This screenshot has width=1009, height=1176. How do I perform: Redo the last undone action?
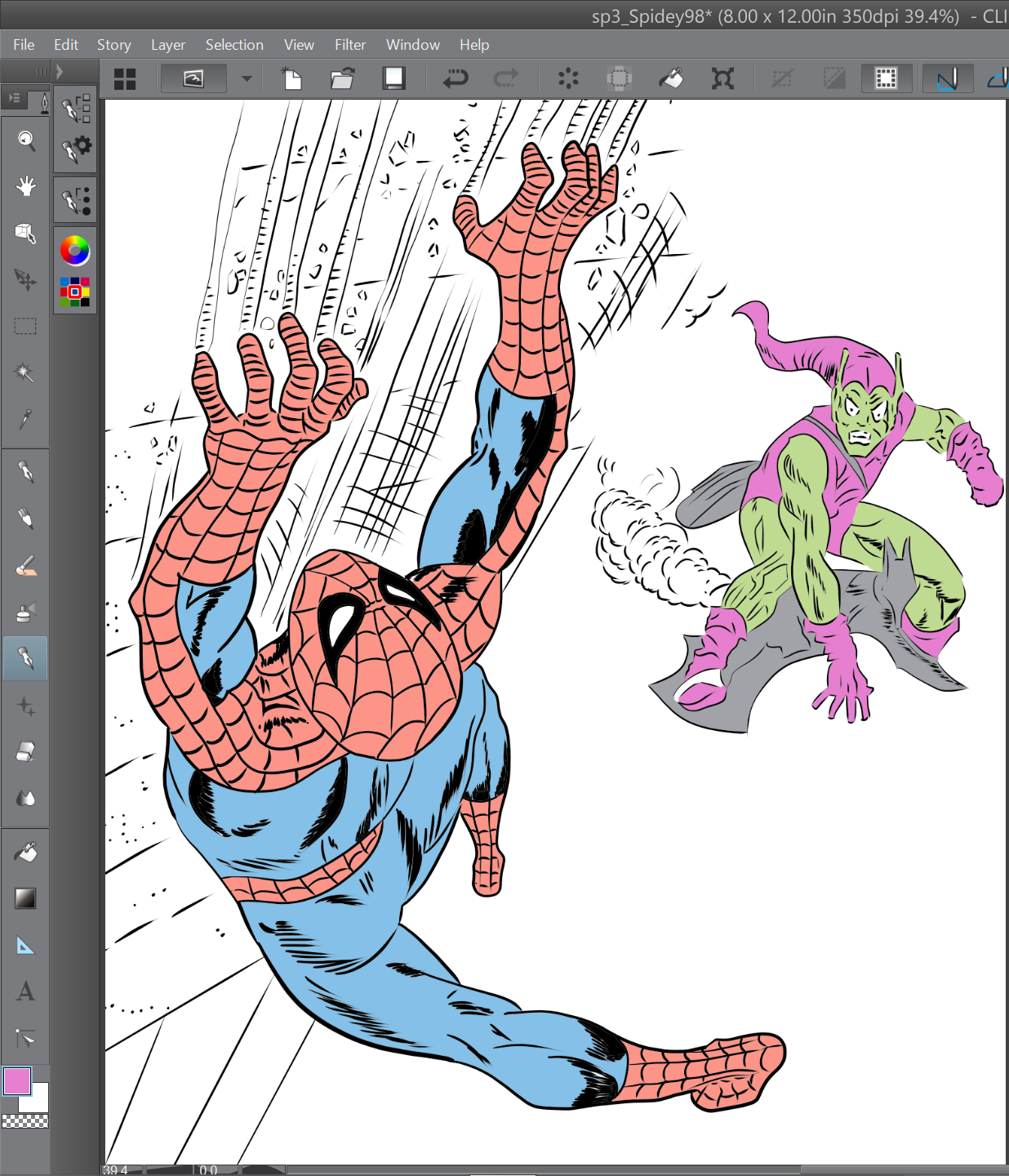pyautogui.click(x=506, y=78)
